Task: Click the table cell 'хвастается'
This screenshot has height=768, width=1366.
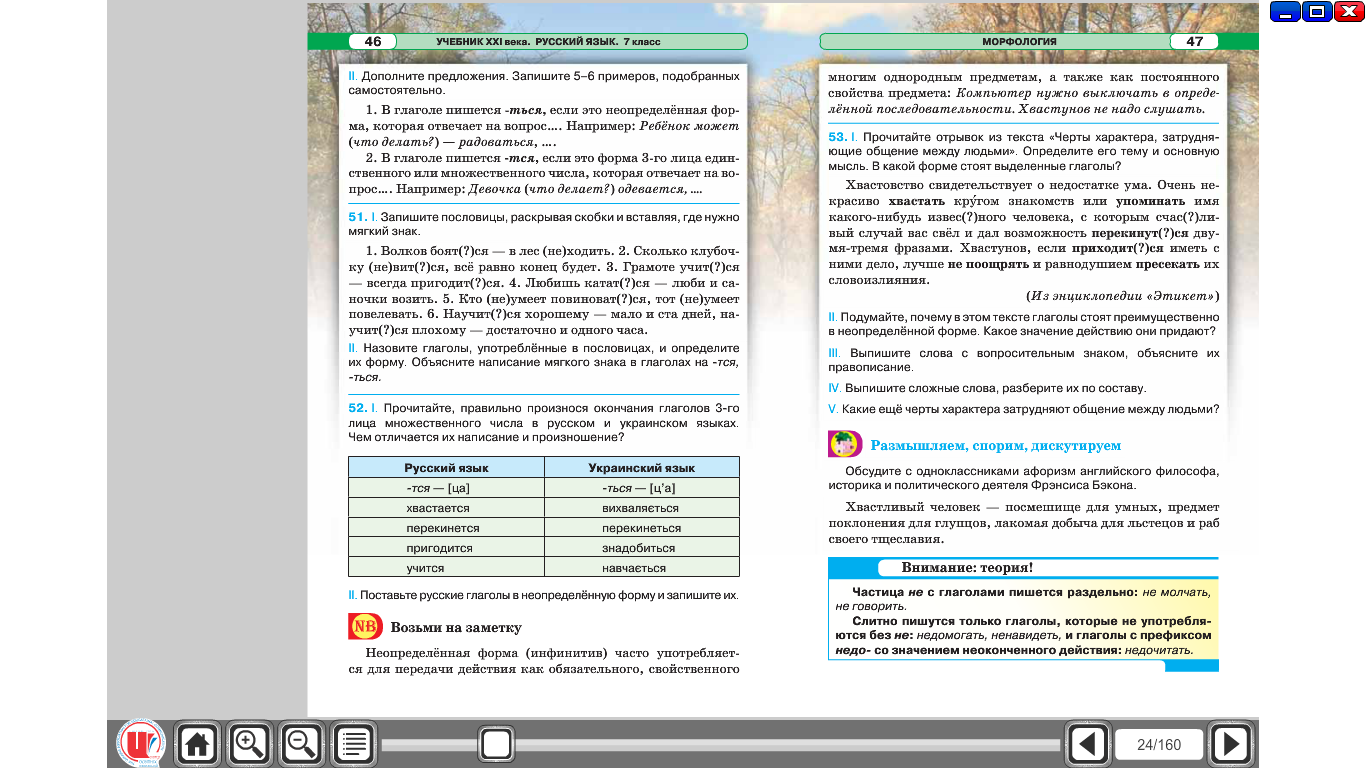Action: [x=446, y=508]
